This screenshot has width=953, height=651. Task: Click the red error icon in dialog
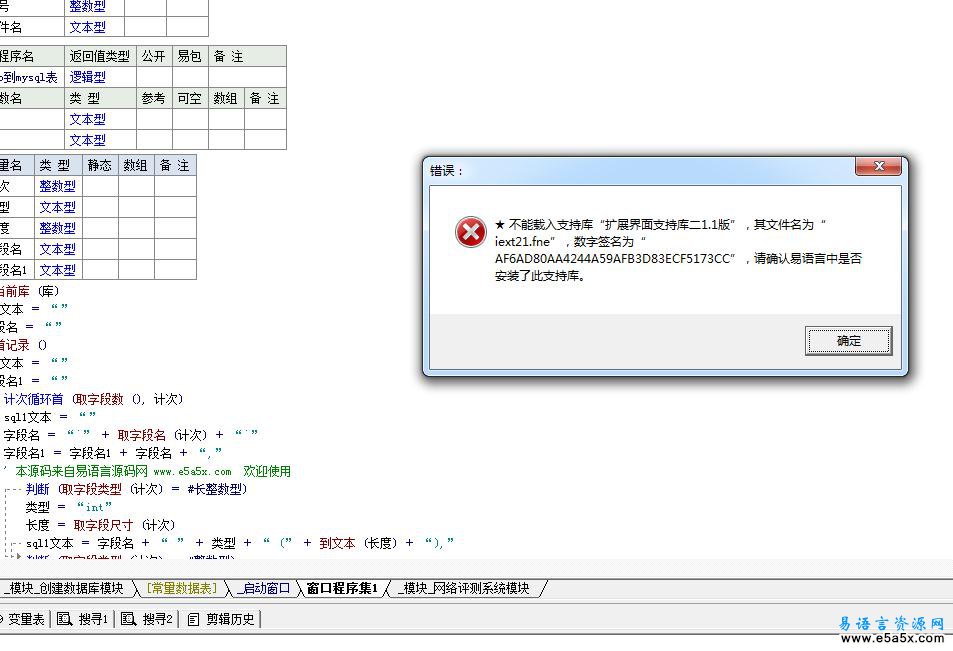(x=470, y=232)
